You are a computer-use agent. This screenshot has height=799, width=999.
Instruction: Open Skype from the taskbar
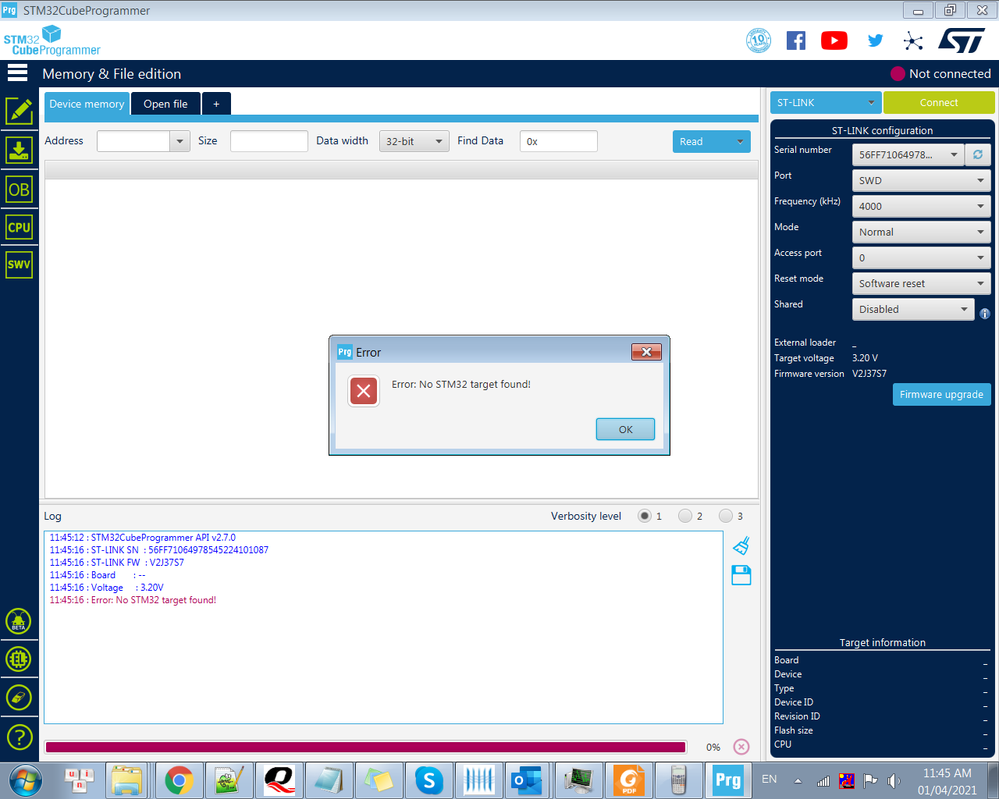[429, 780]
